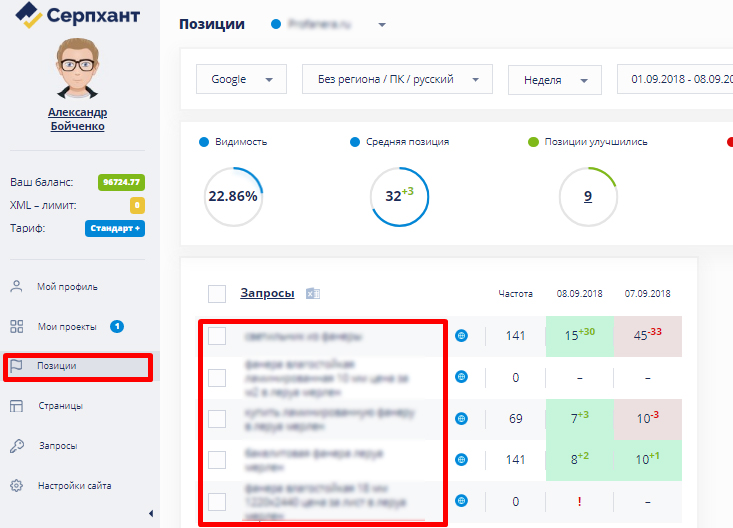
Task: Toggle the select-all checkbox beside Запросы
Action: click(217, 294)
